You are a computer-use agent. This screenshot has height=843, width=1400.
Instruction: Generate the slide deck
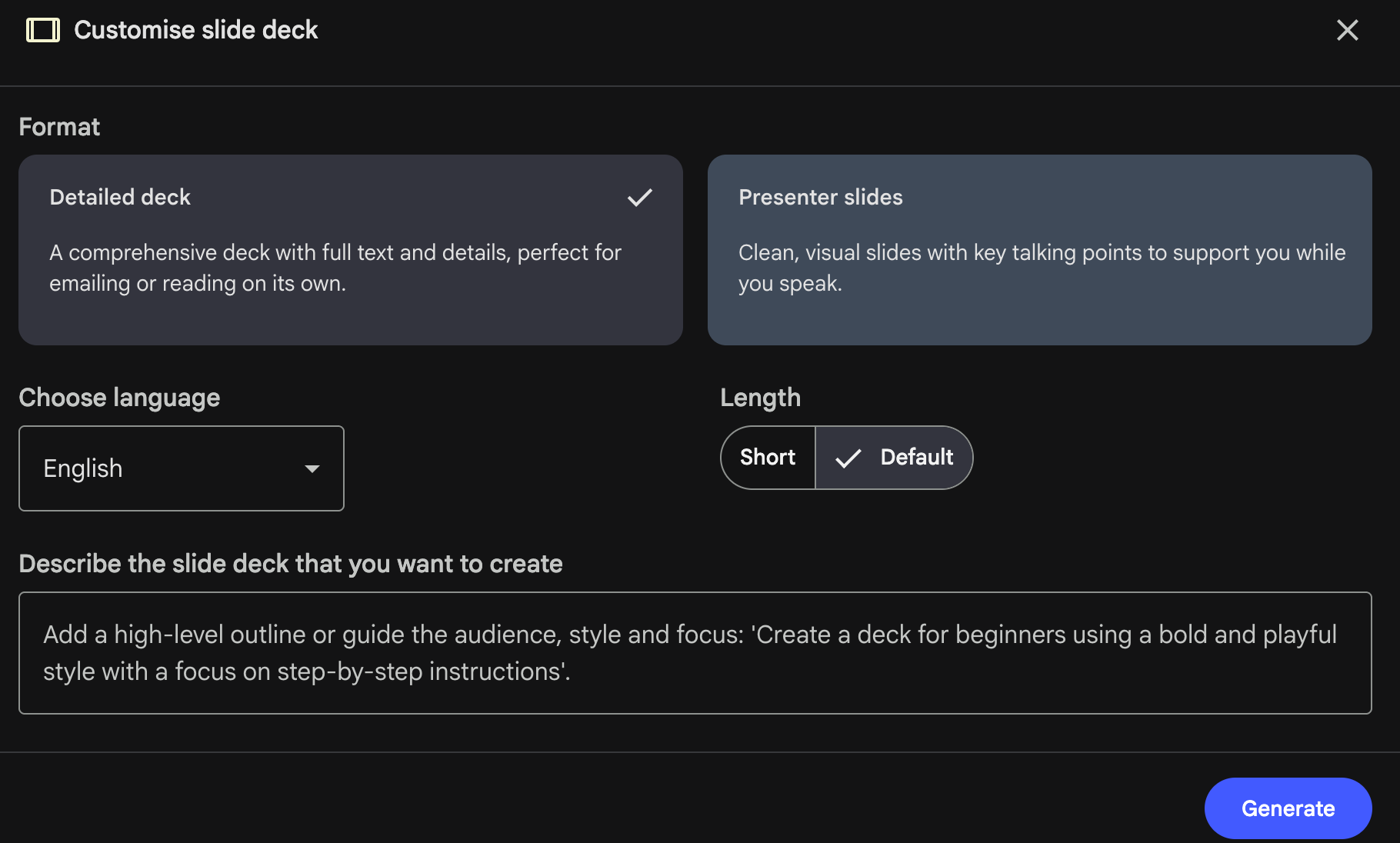(x=1288, y=808)
